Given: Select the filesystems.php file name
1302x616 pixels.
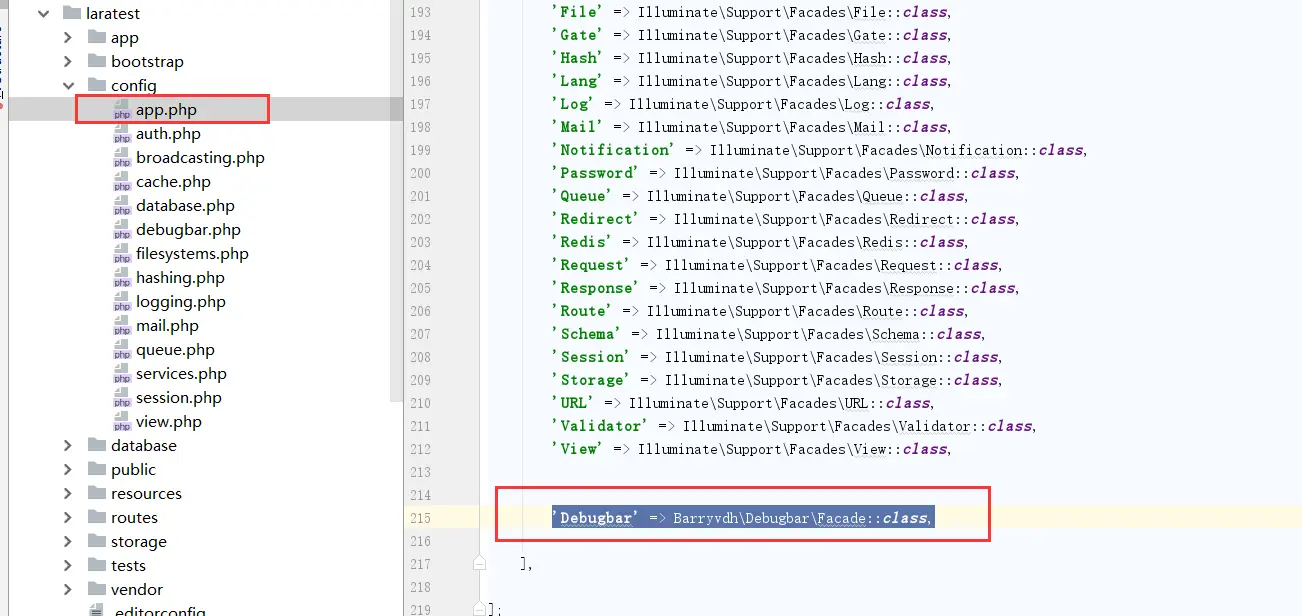Looking at the screenshot, I should pyautogui.click(x=192, y=254).
